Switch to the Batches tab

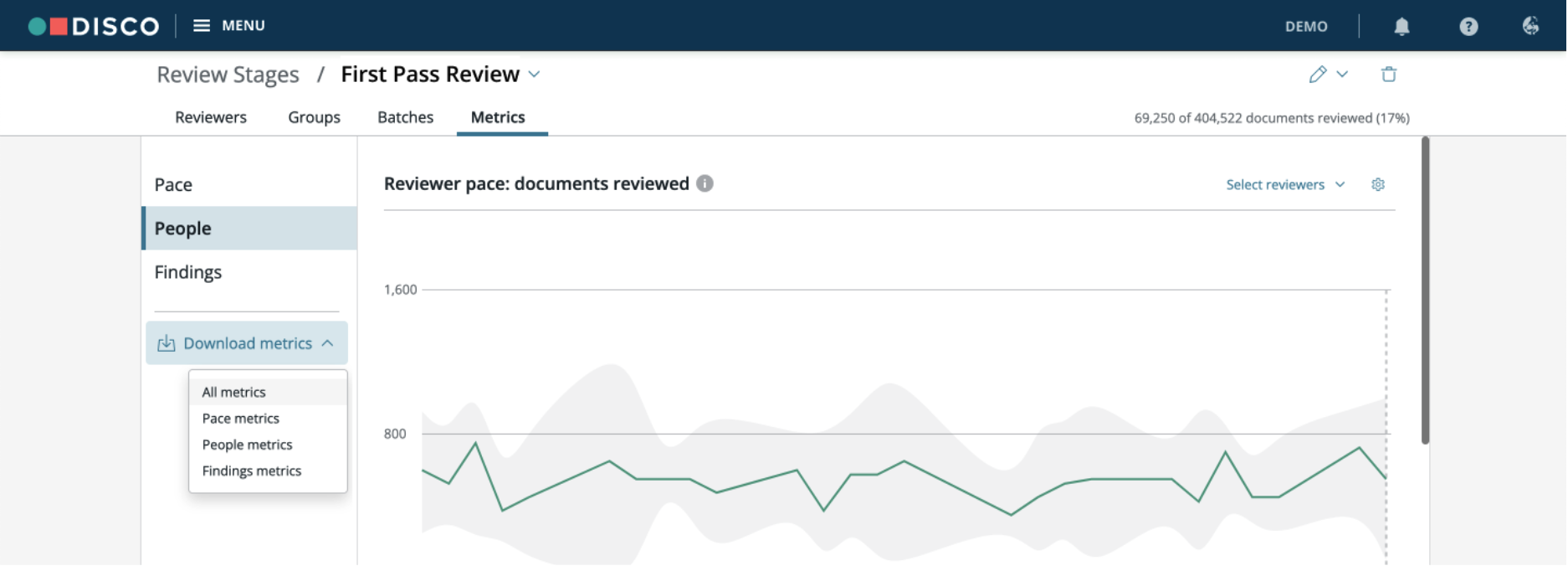[406, 117]
